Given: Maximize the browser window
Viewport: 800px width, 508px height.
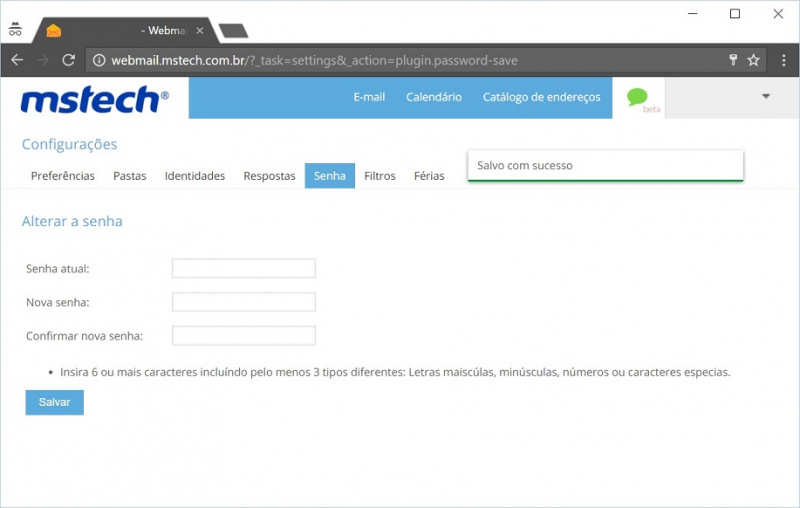Looking at the screenshot, I should pos(735,14).
